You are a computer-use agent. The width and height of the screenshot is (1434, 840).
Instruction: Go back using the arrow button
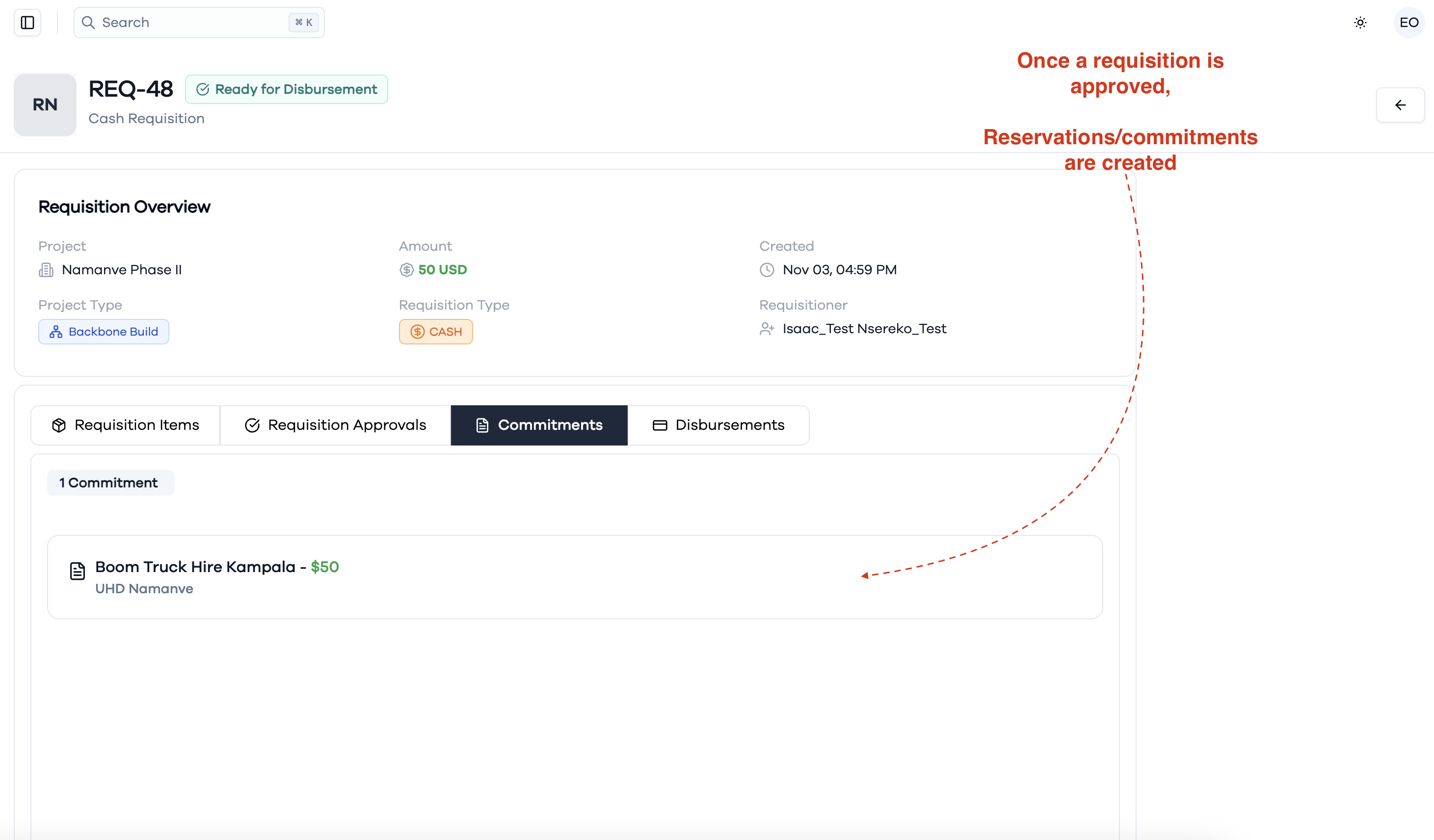pyautogui.click(x=1401, y=105)
